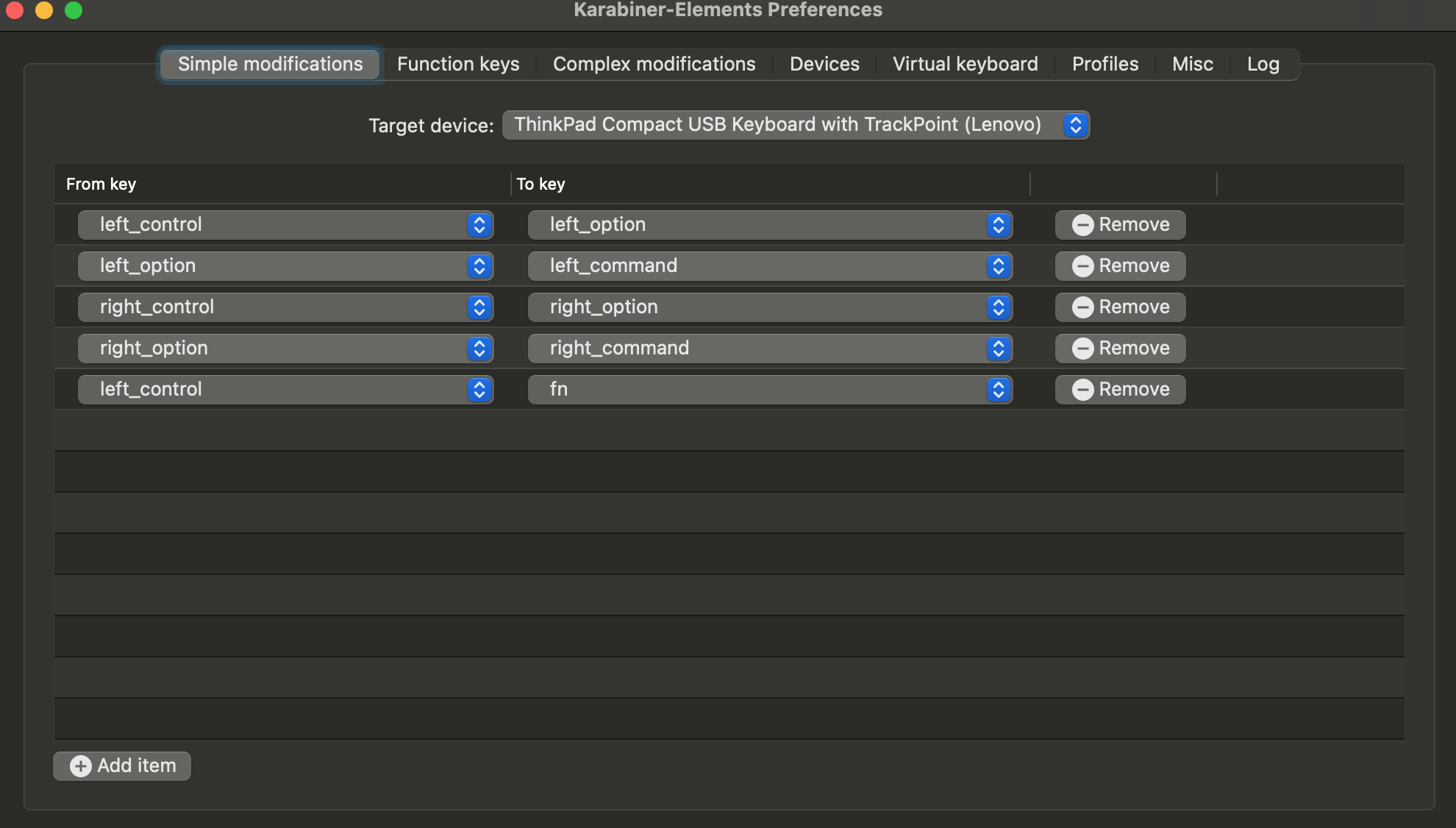Remove the left_control to fn mapping

pos(1120,390)
